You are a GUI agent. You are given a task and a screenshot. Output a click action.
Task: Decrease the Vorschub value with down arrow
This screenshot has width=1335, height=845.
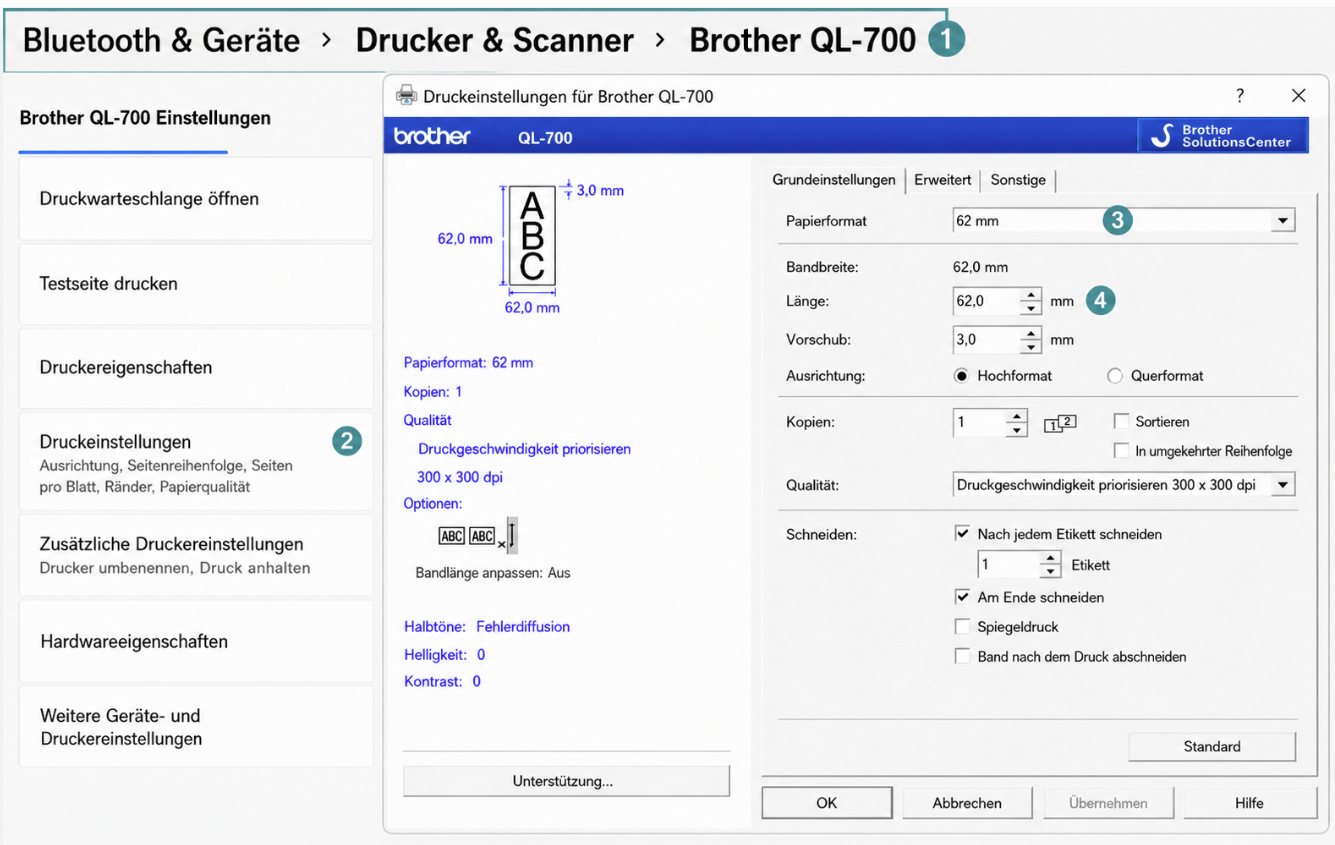point(1031,347)
